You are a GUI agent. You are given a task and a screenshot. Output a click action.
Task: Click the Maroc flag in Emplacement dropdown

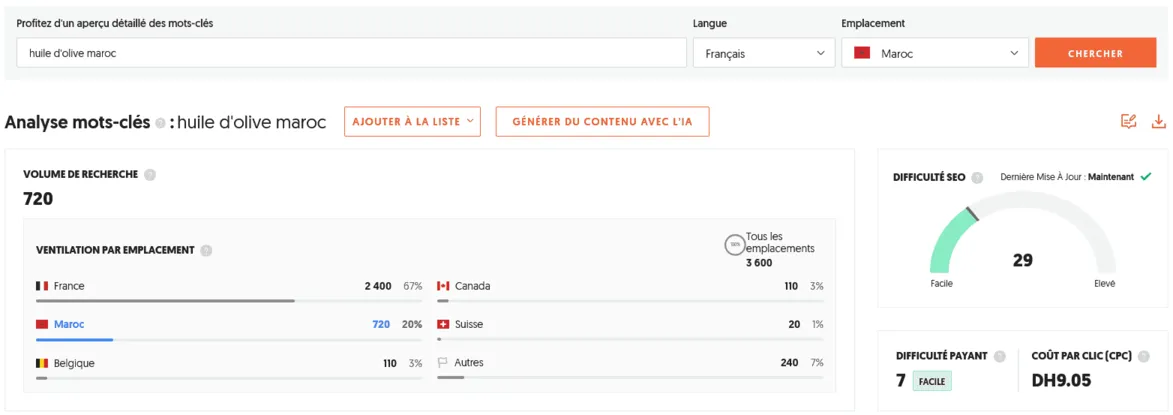click(862, 54)
